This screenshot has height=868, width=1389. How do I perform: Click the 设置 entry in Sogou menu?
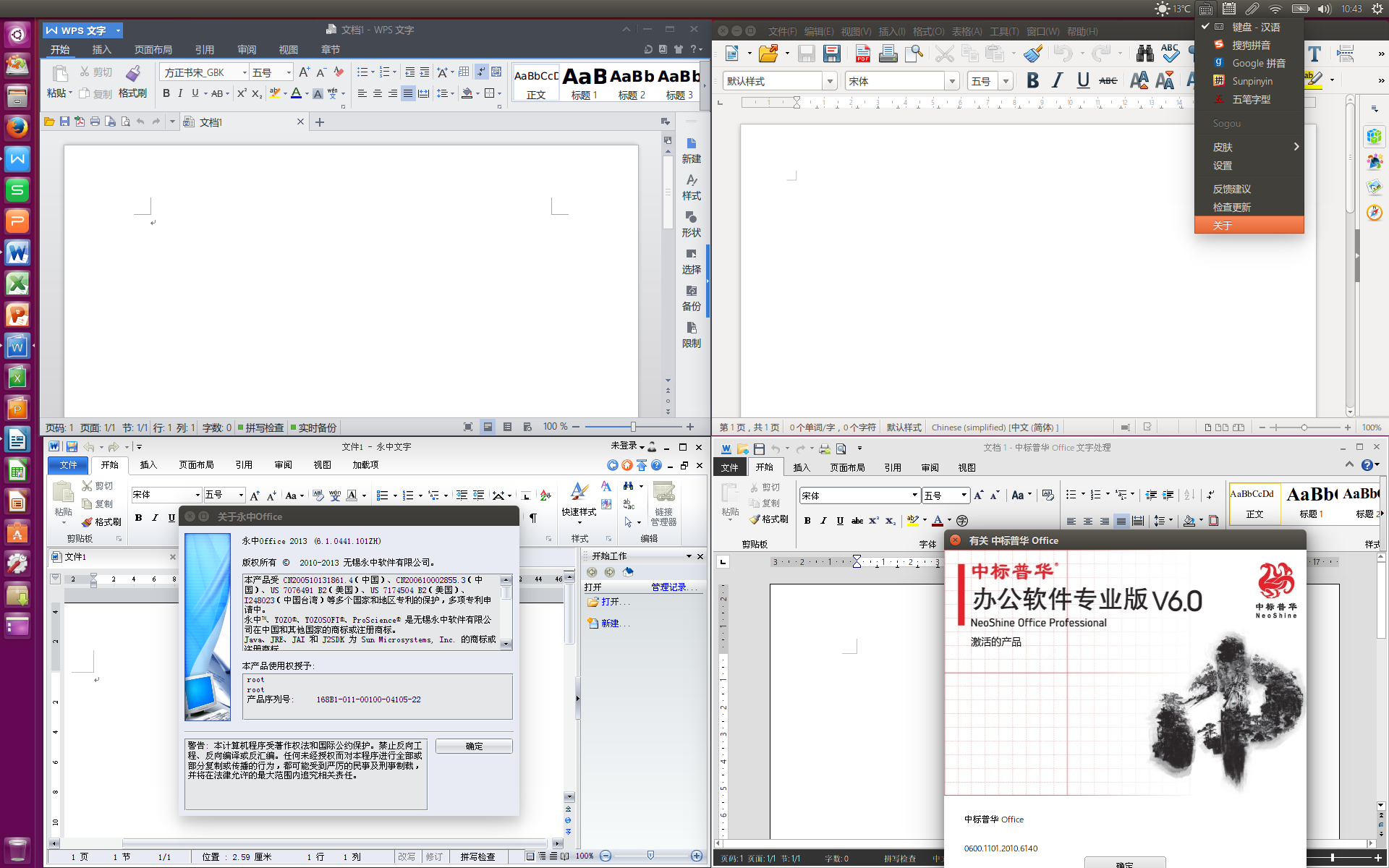click(1249, 166)
